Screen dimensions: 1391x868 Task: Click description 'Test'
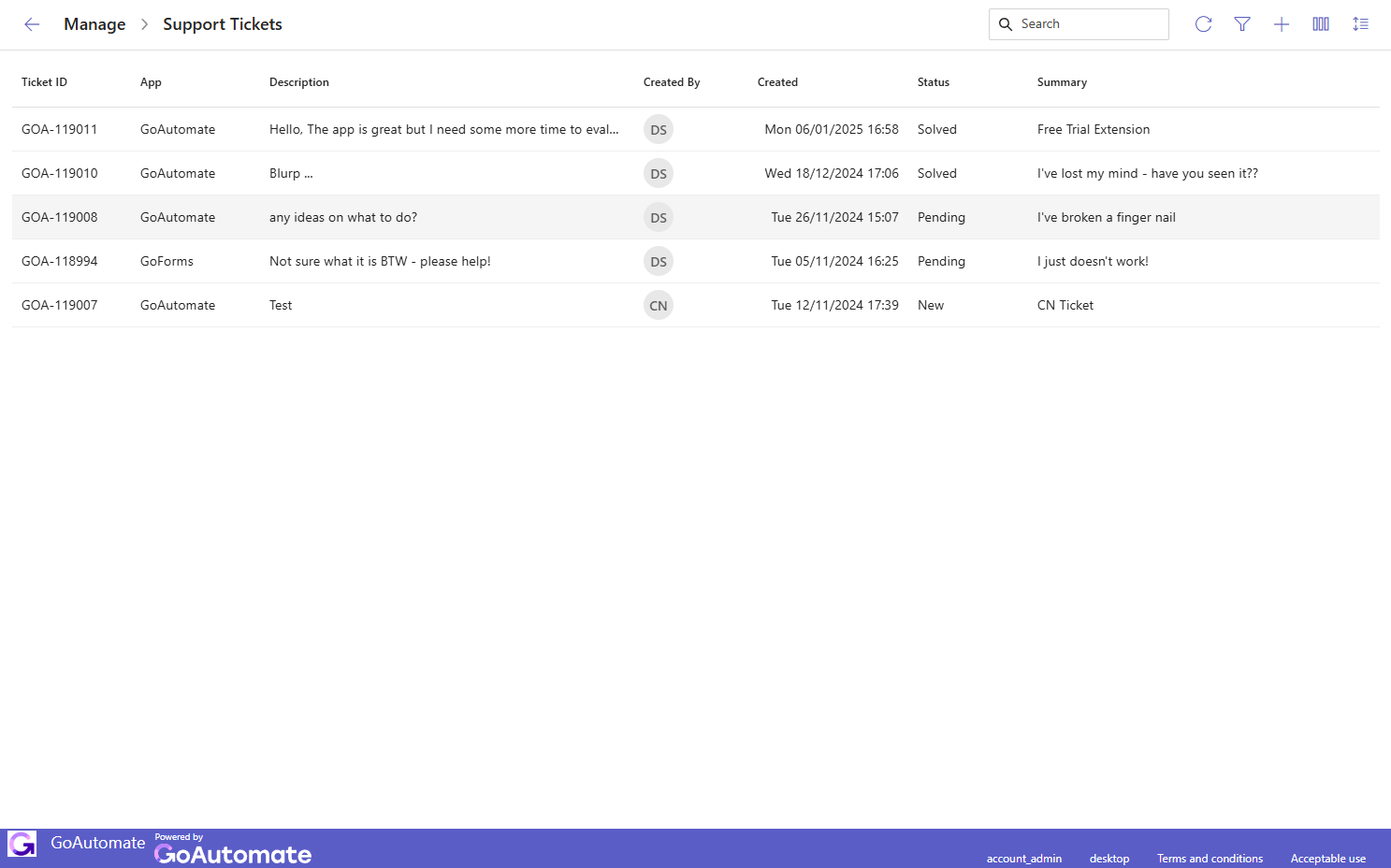(281, 305)
